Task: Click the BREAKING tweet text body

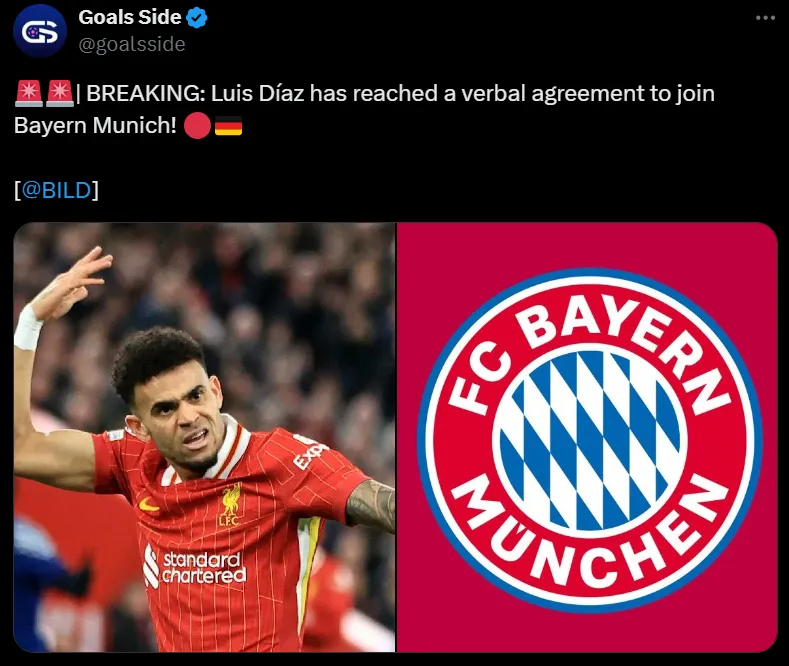Action: tap(364, 109)
